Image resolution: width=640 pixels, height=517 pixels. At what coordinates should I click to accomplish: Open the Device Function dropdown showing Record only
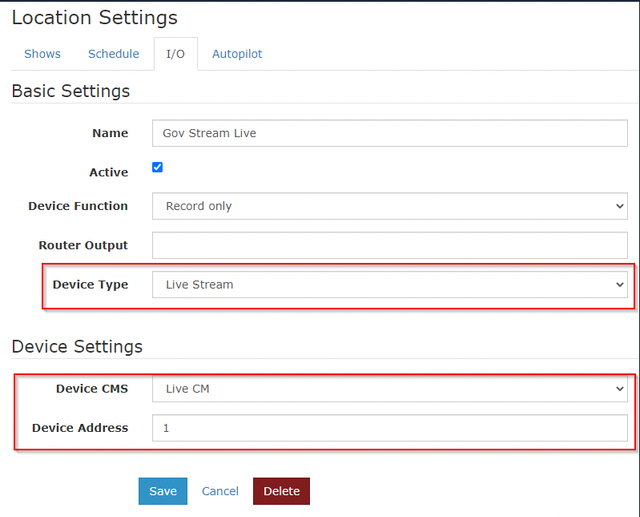pyautogui.click(x=390, y=206)
